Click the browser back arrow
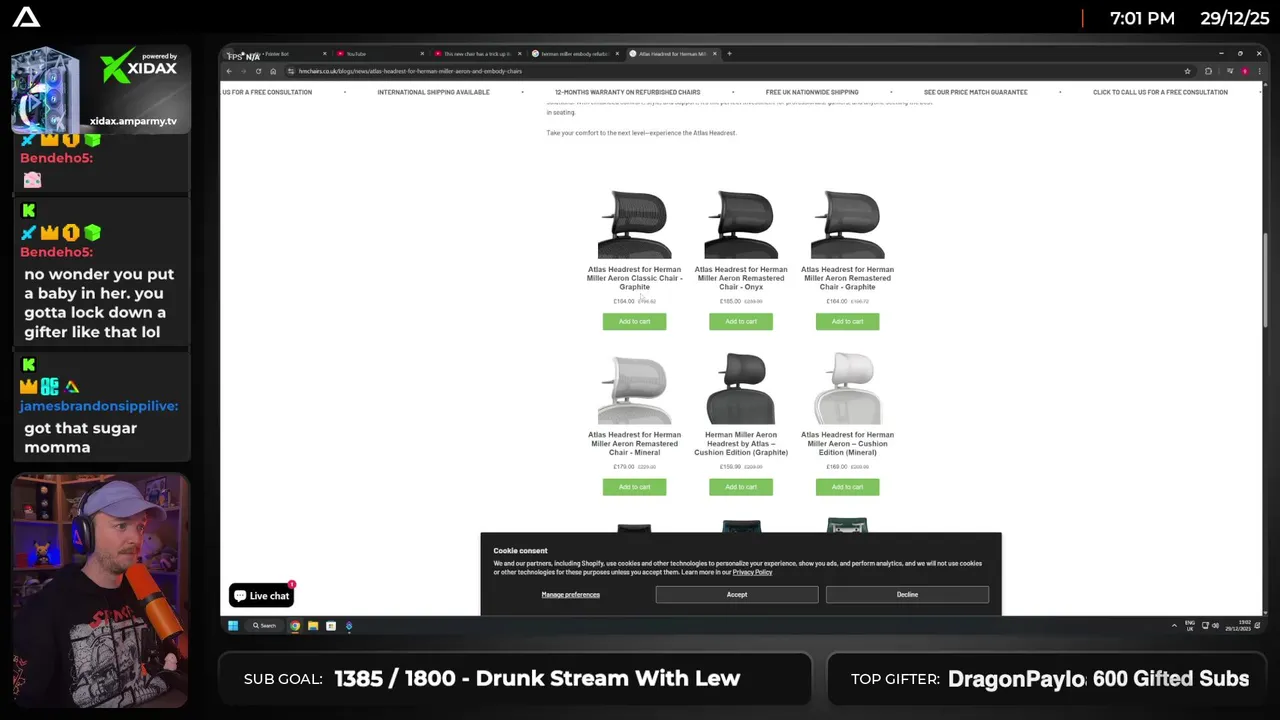 point(229,71)
